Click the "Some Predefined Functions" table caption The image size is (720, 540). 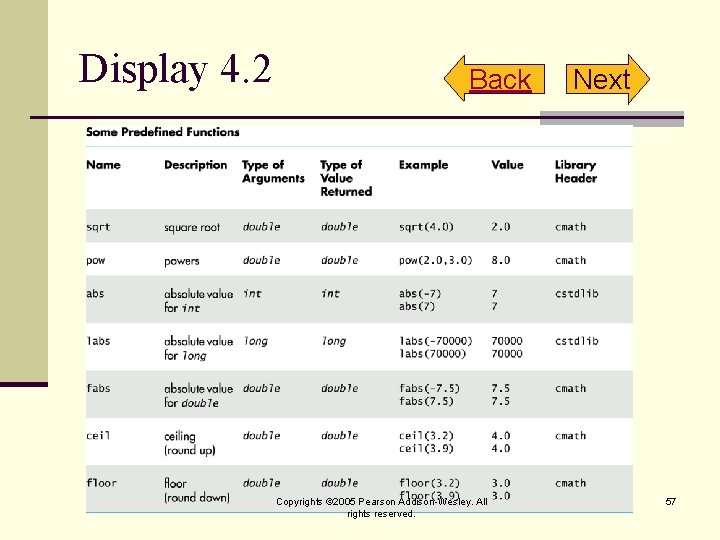[163, 132]
